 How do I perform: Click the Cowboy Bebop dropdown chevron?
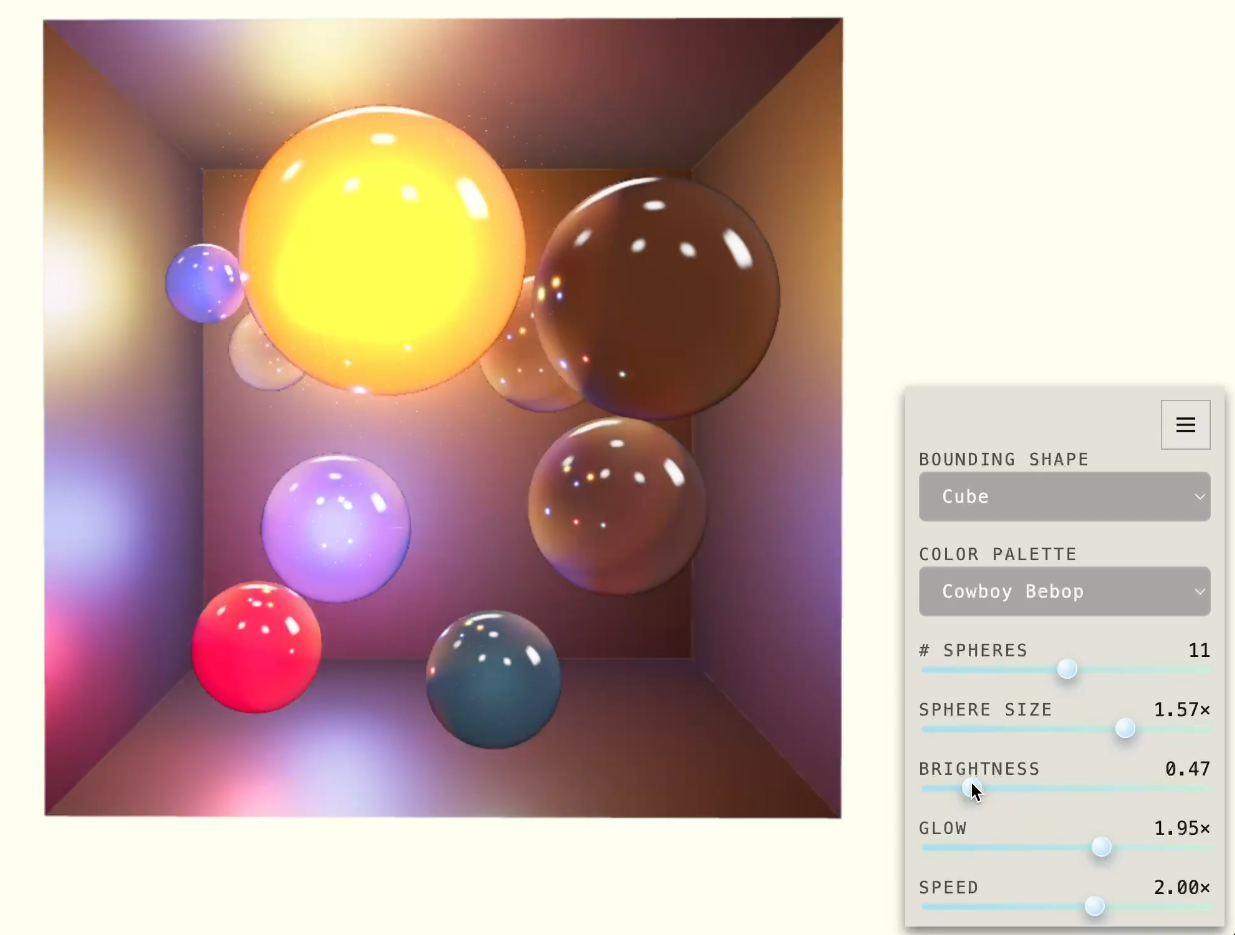(1199, 592)
